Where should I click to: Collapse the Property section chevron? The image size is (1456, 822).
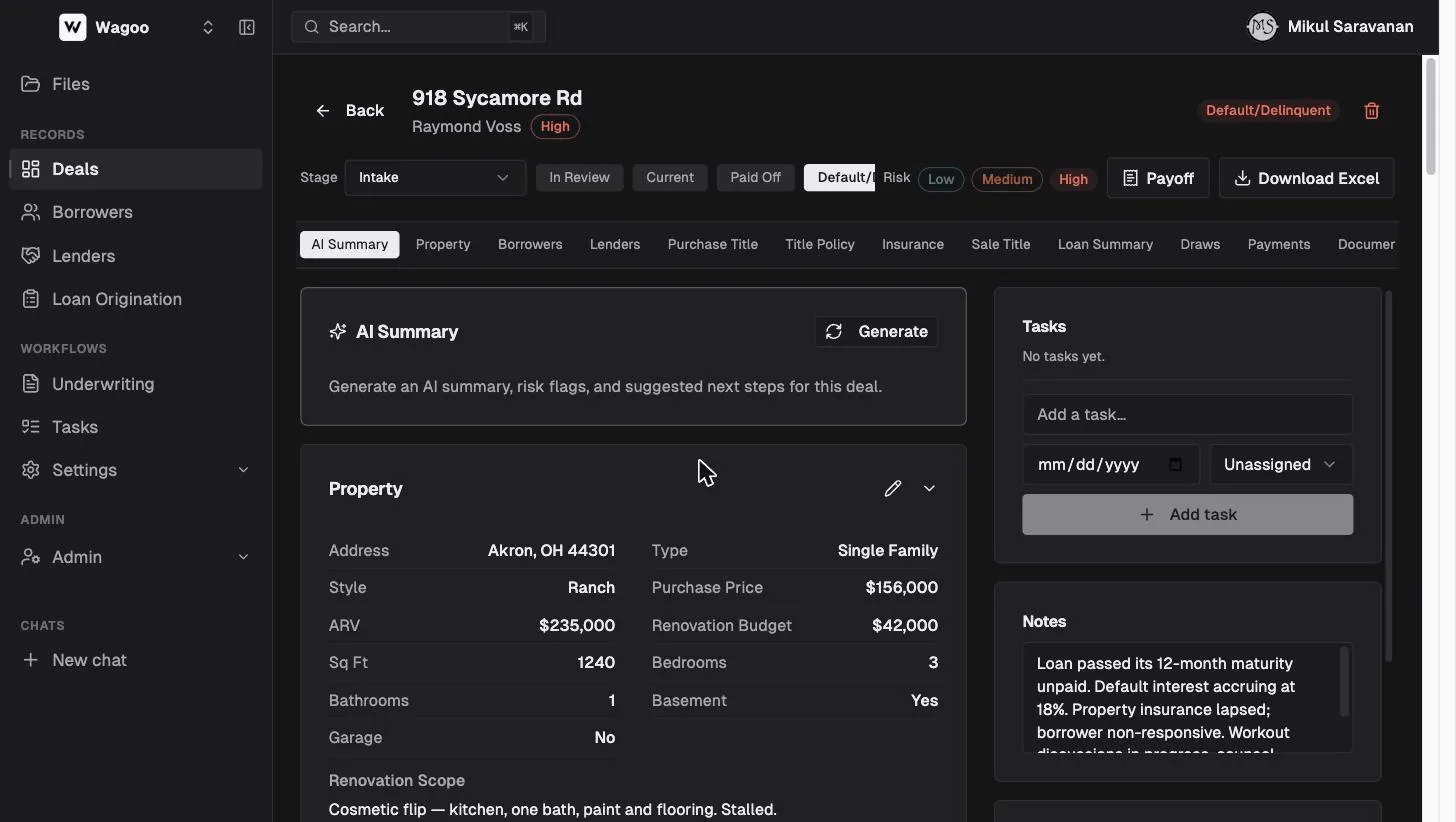929,489
